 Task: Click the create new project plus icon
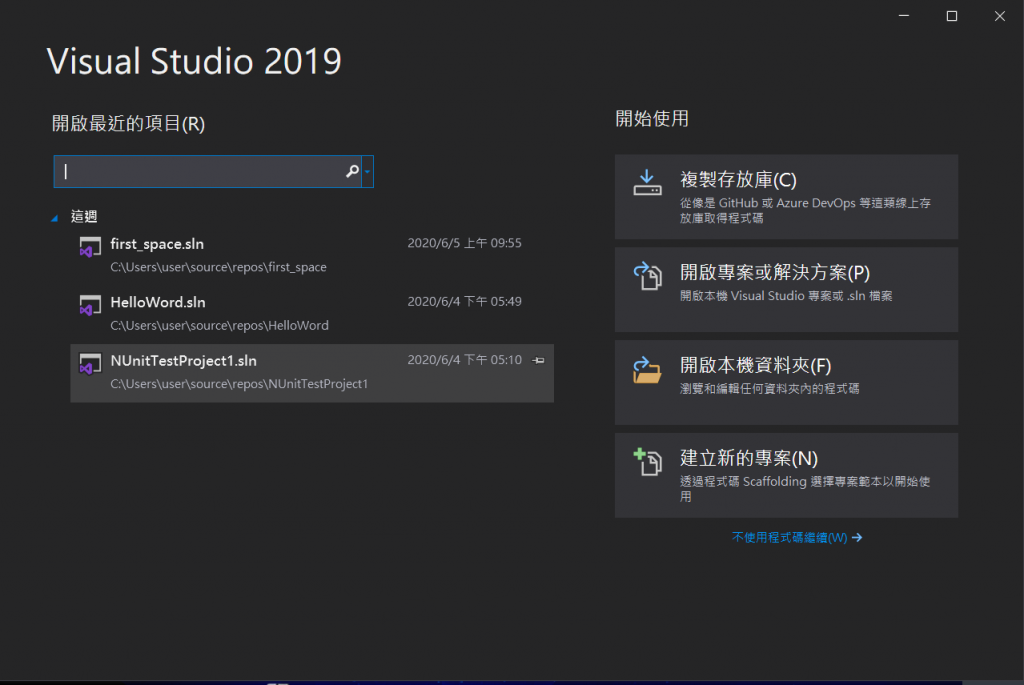coord(647,462)
